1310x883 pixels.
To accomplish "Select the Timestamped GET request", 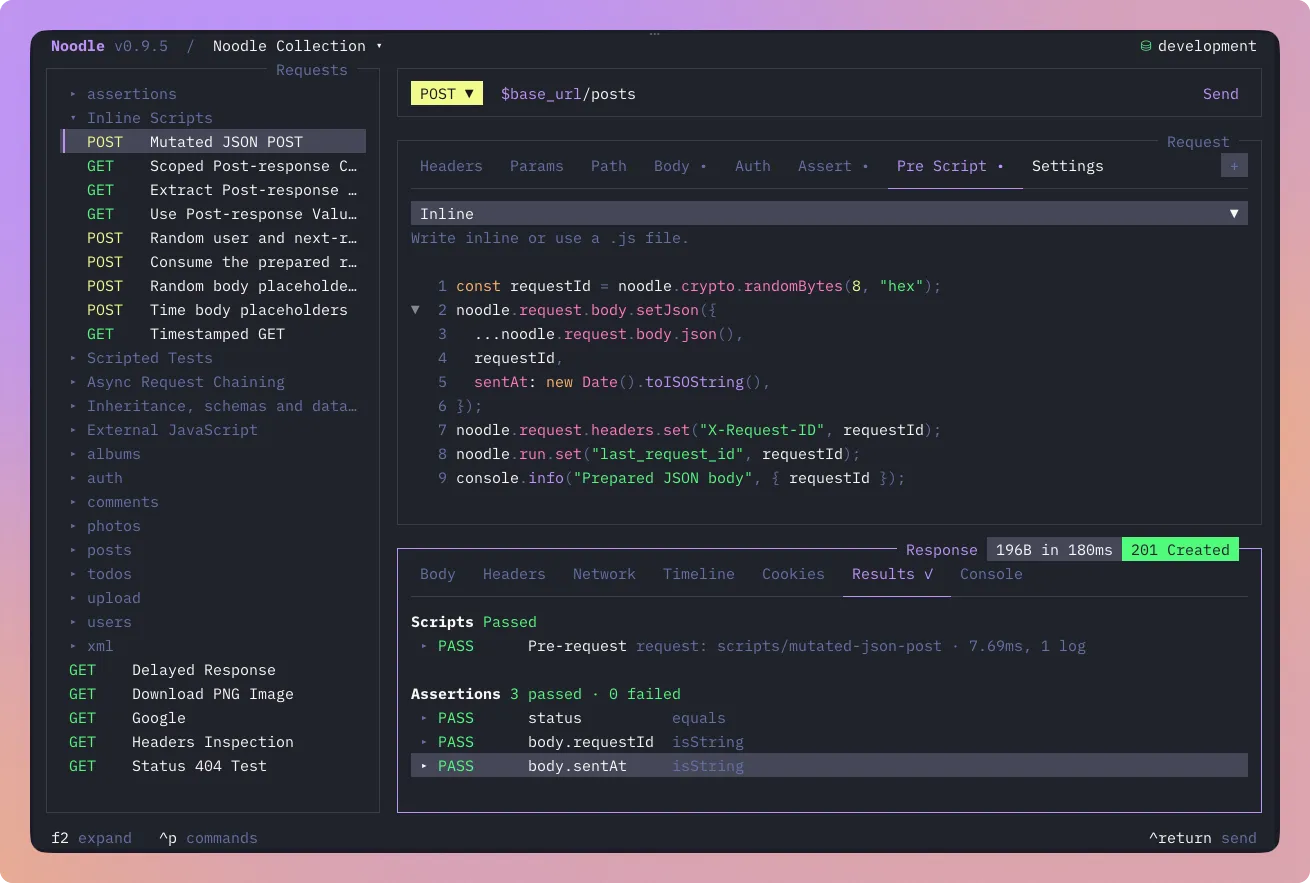I will click(214, 334).
